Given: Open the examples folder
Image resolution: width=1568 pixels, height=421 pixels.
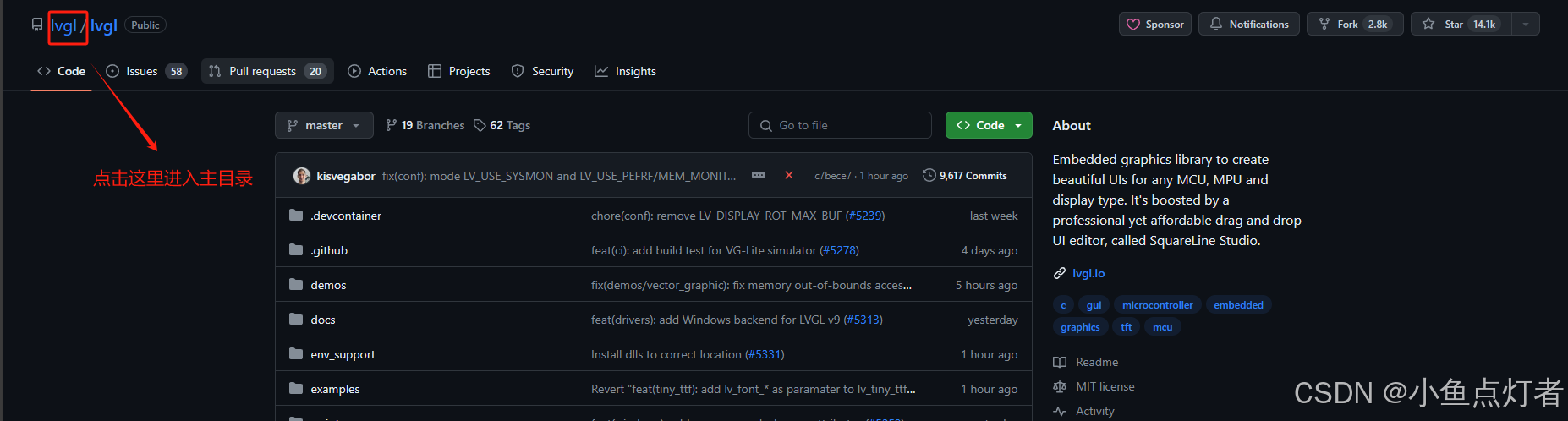Looking at the screenshot, I should tap(335, 389).
